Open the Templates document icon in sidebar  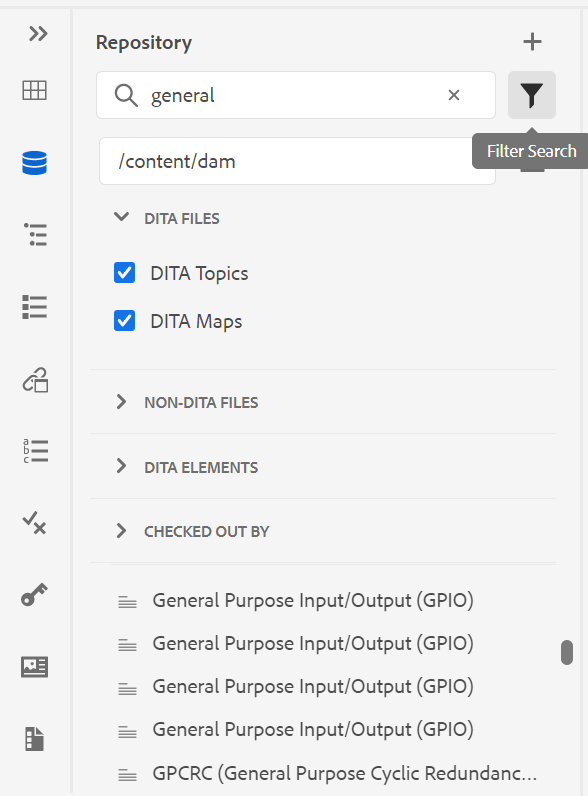point(35,739)
